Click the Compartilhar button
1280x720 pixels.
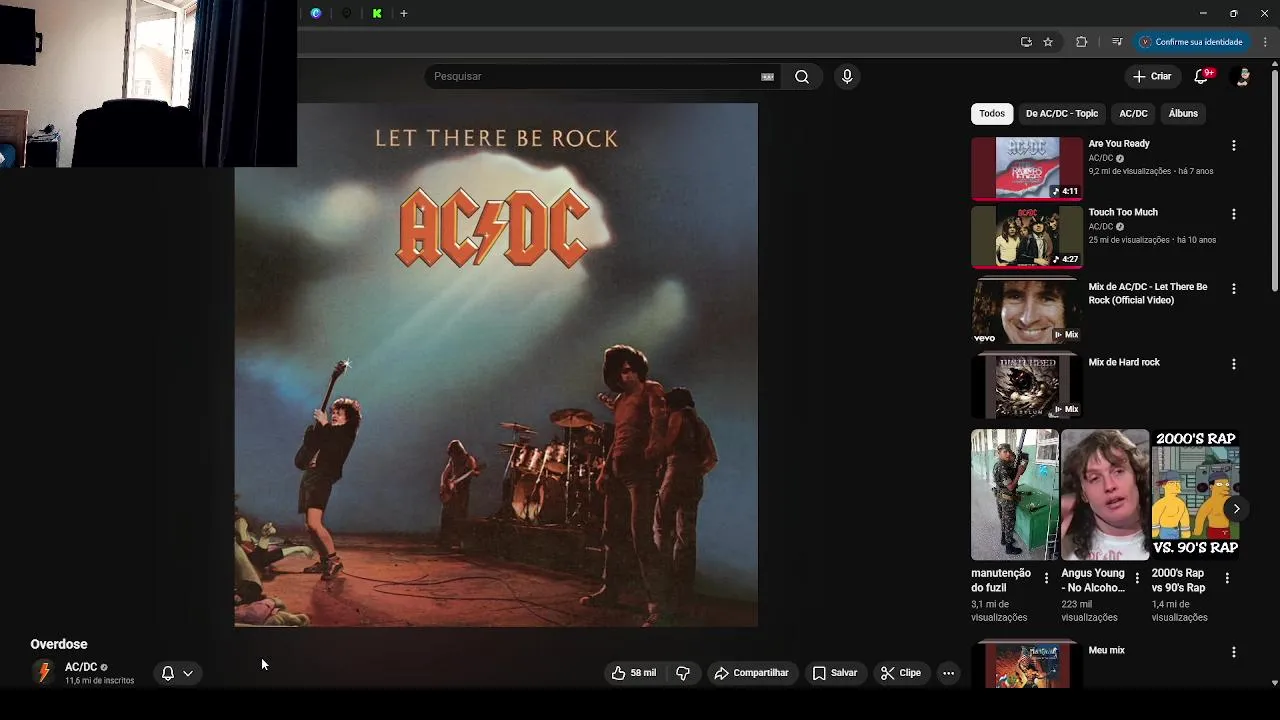point(752,673)
